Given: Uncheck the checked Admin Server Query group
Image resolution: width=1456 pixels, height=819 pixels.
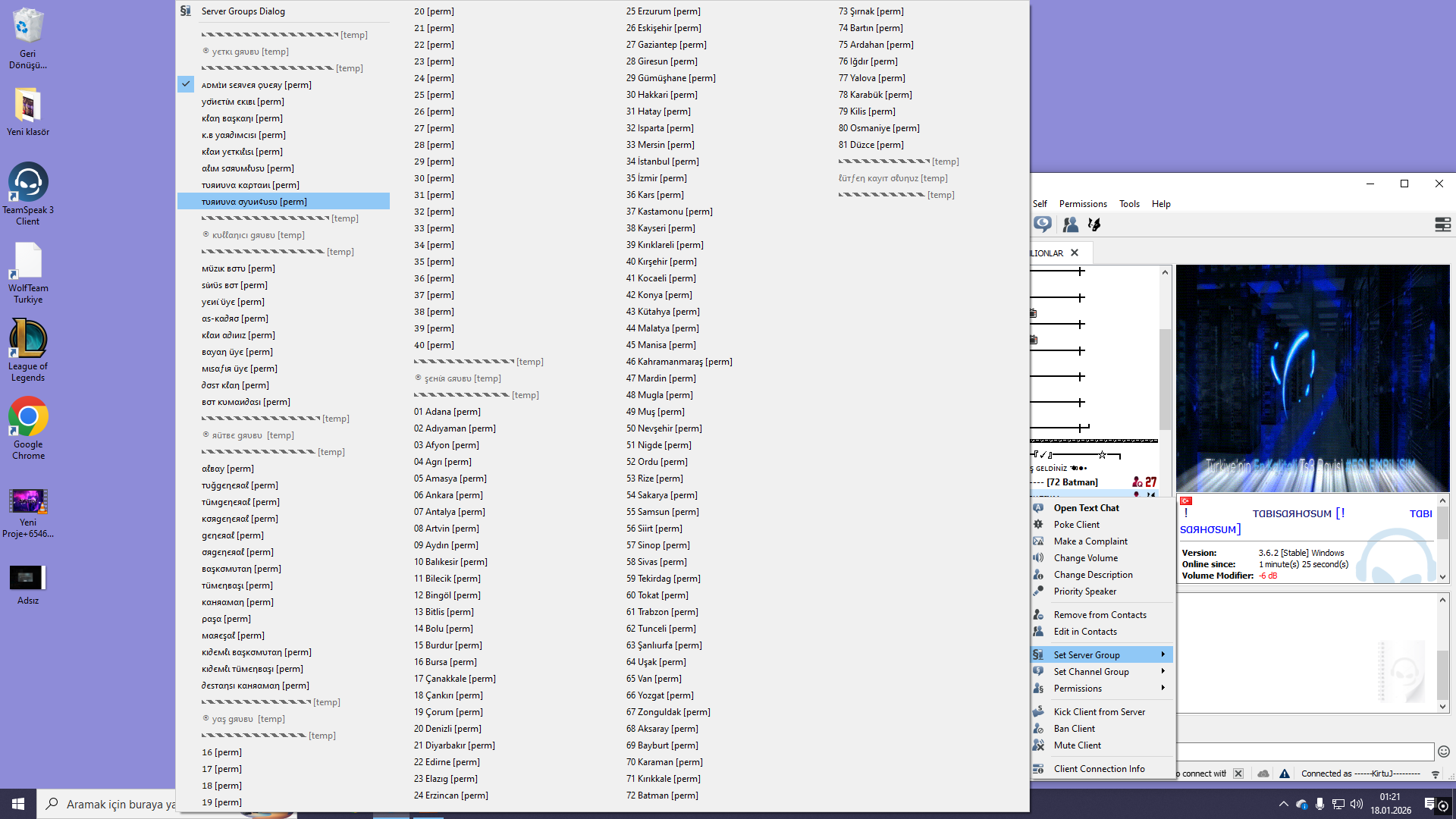Looking at the screenshot, I should 284,84.
